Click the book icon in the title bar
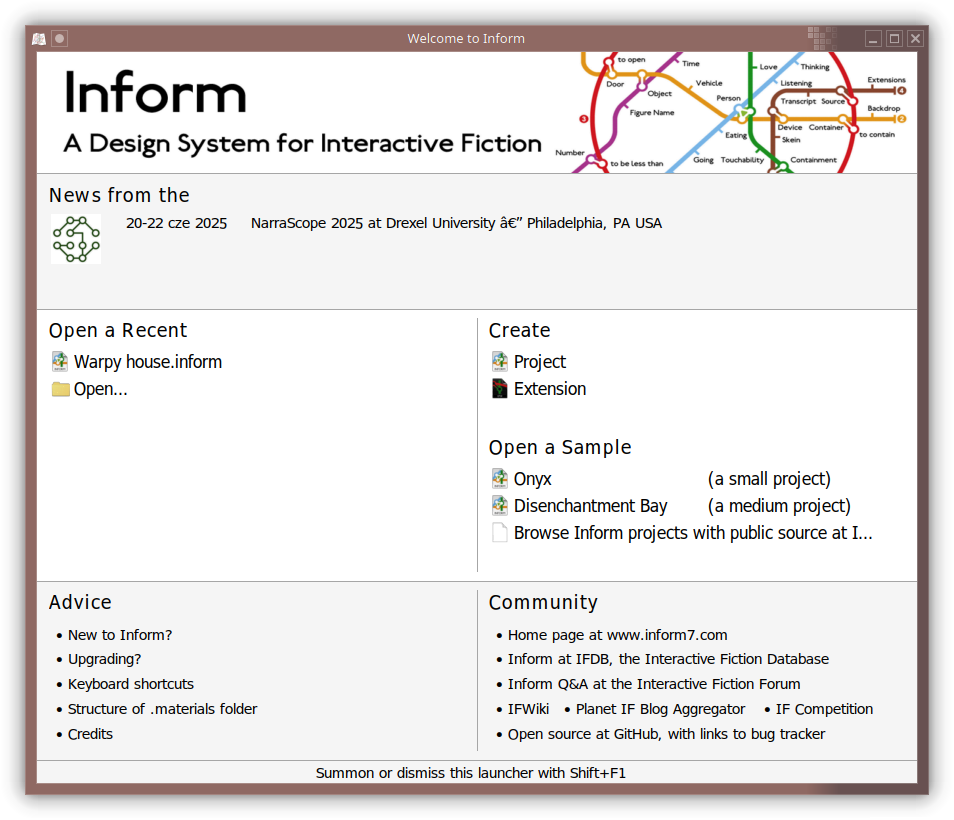 coord(39,39)
